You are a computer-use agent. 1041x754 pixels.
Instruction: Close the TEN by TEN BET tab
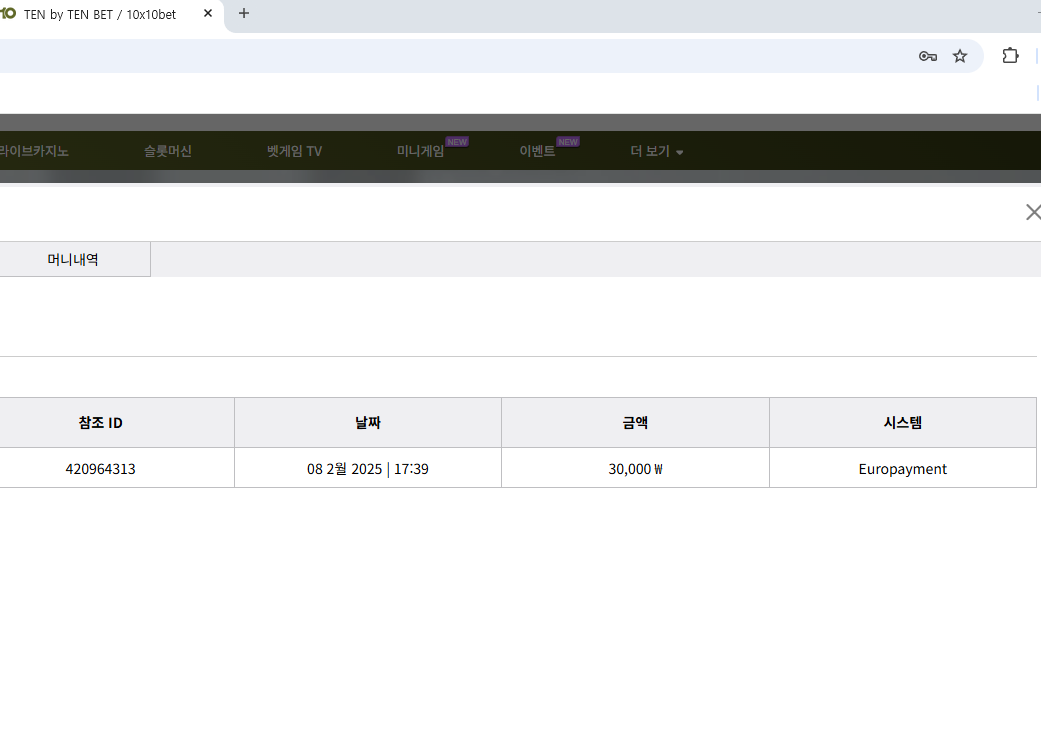click(208, 14)
